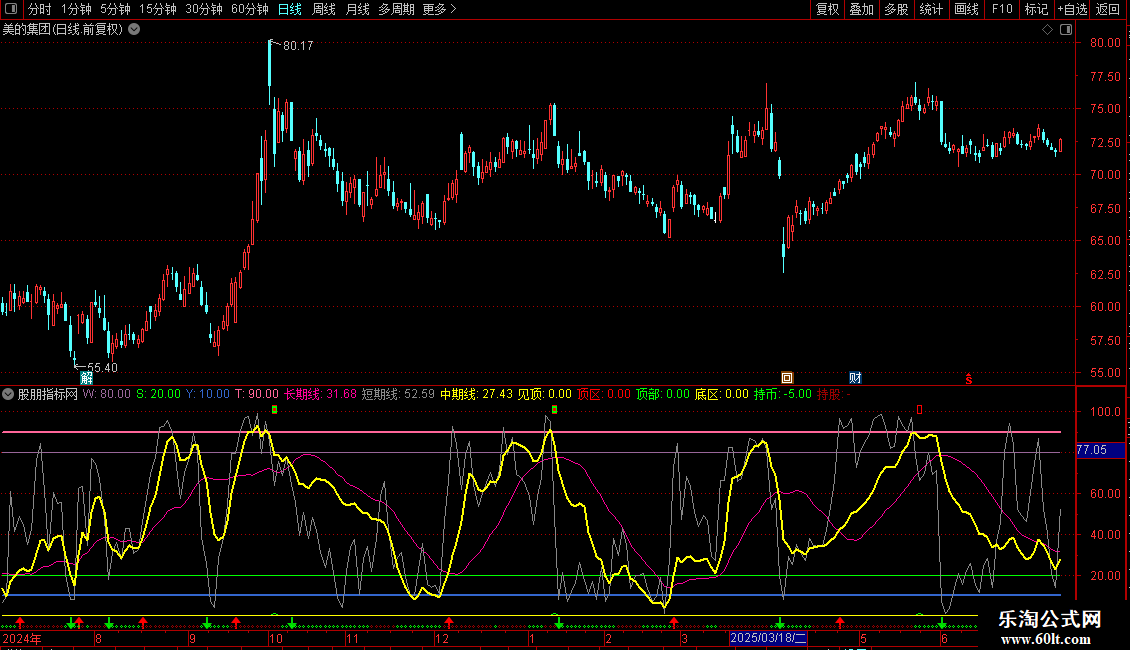Screen dimensions: 1130x650
Task: Expand the 美的集团 chart title dropdown
Action: 135,29
